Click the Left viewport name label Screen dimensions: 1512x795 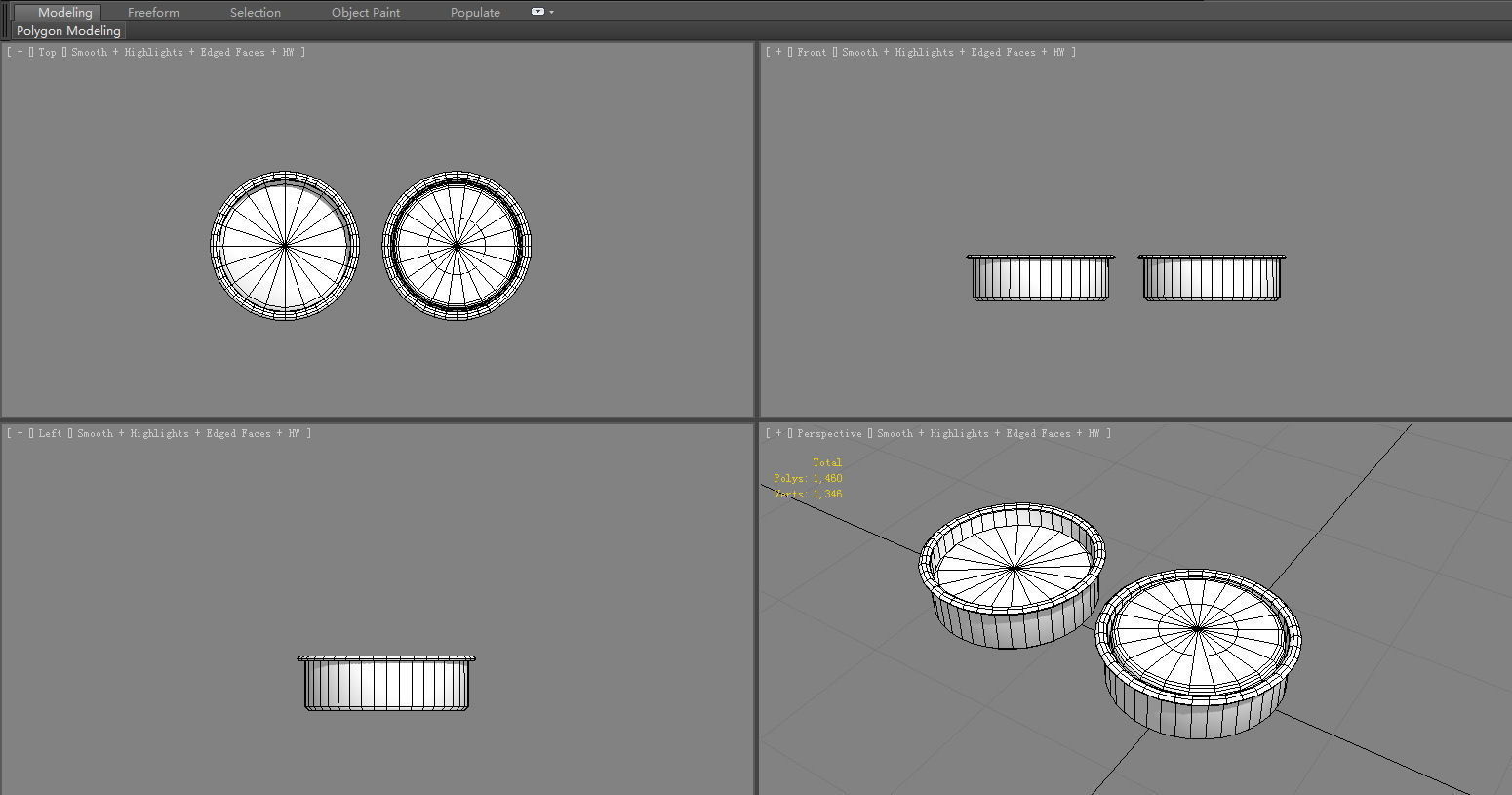pyautogui.click(x=50, y=433)
